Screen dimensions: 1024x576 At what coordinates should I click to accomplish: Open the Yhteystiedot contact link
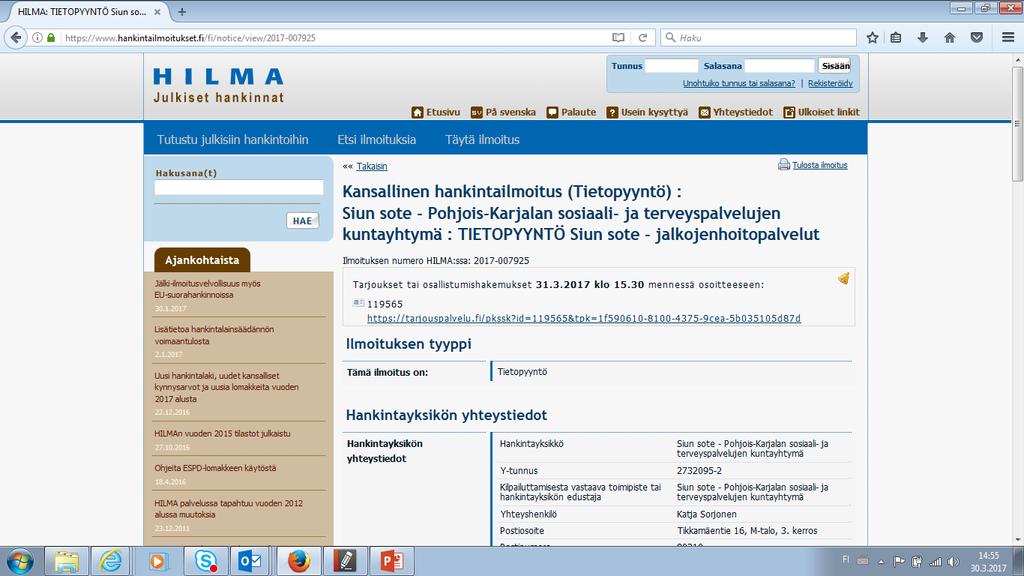point(735,112)
